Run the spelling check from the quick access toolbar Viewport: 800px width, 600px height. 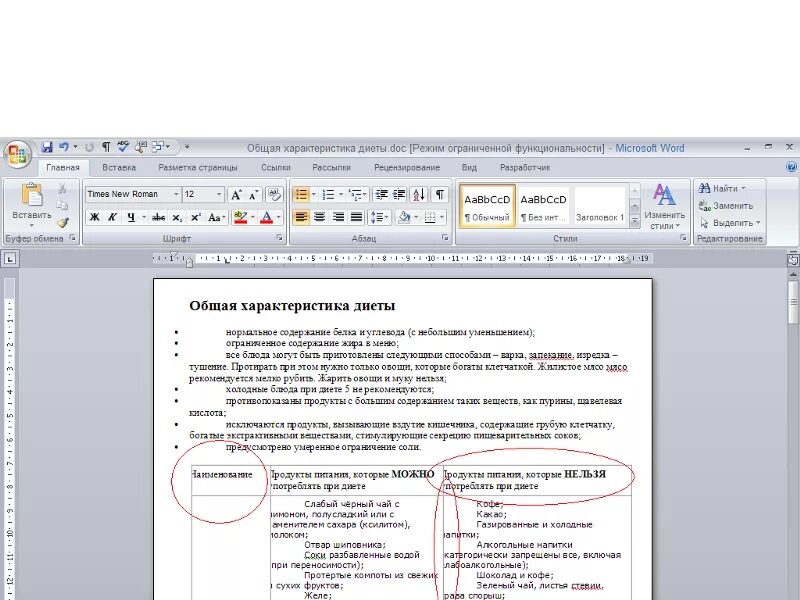123,147
